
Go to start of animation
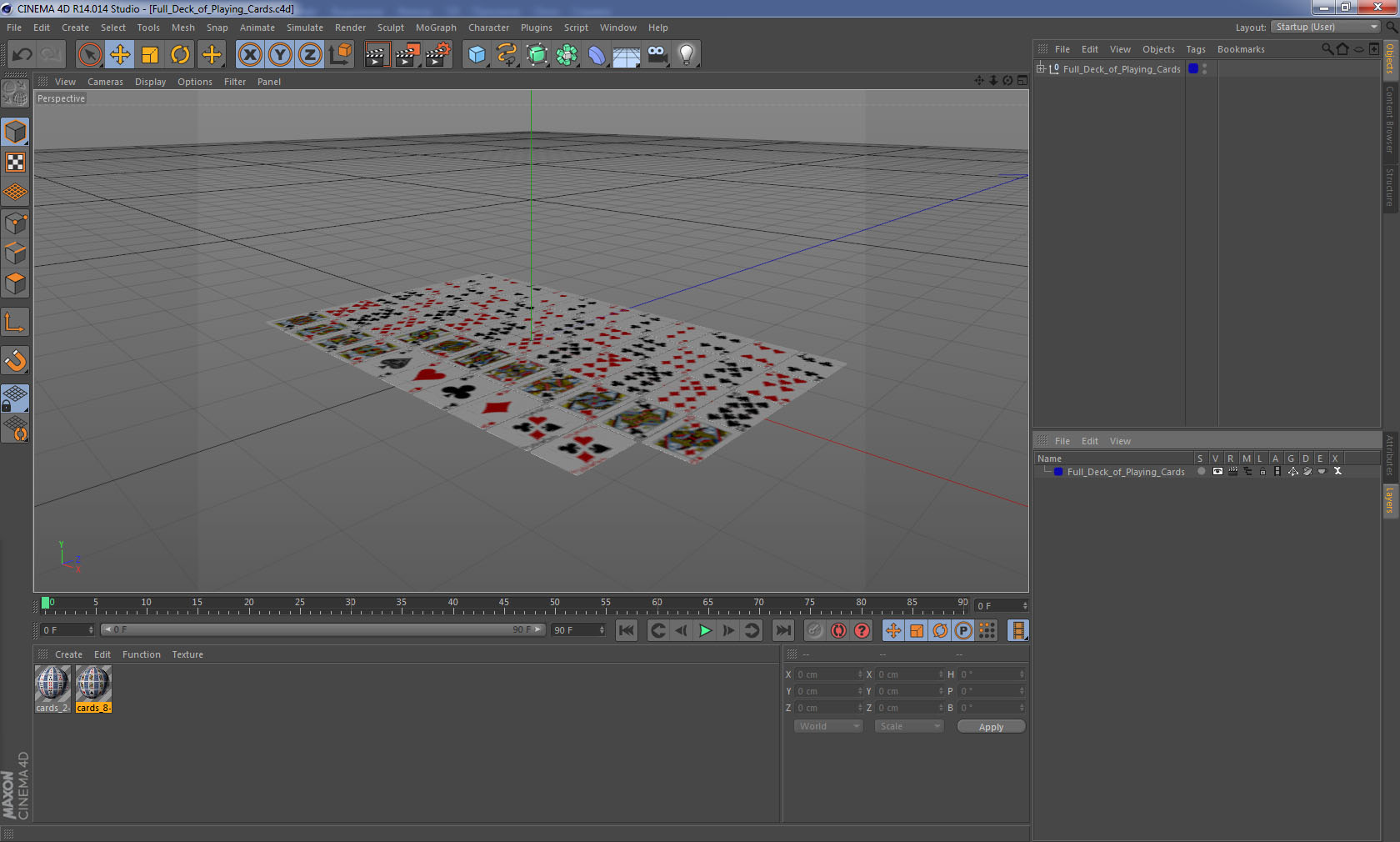coord(627,630)
